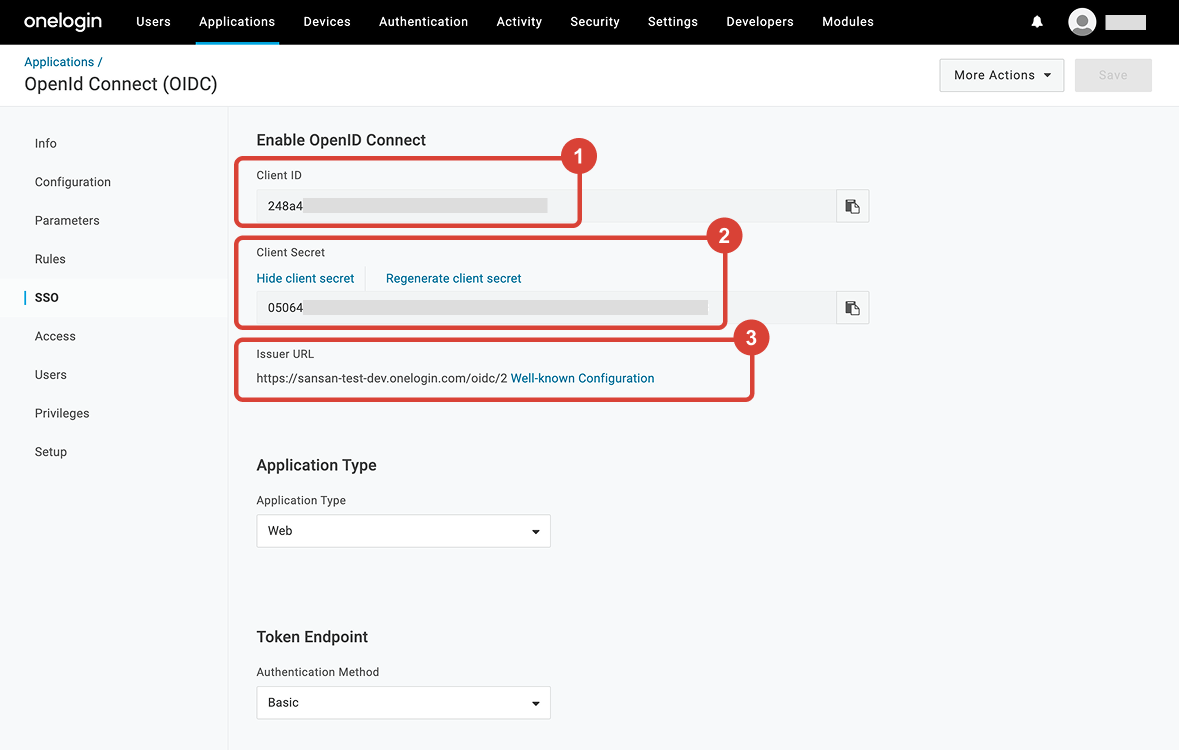The image size is (1179, 750).
Task: Open the Users menu in top navigation
Action: tap(153, 22)
